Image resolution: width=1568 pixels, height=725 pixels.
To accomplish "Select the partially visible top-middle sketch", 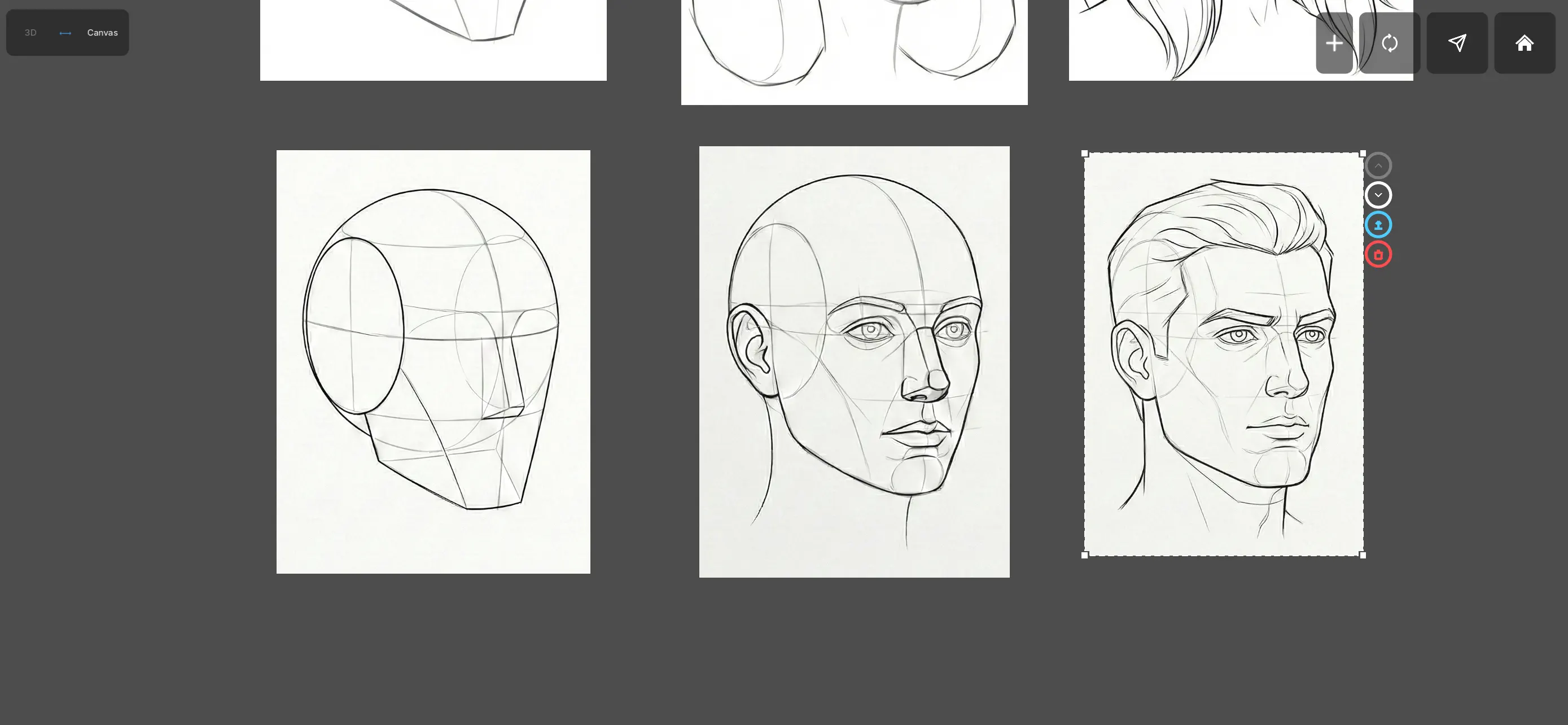I will pos(854,52).
